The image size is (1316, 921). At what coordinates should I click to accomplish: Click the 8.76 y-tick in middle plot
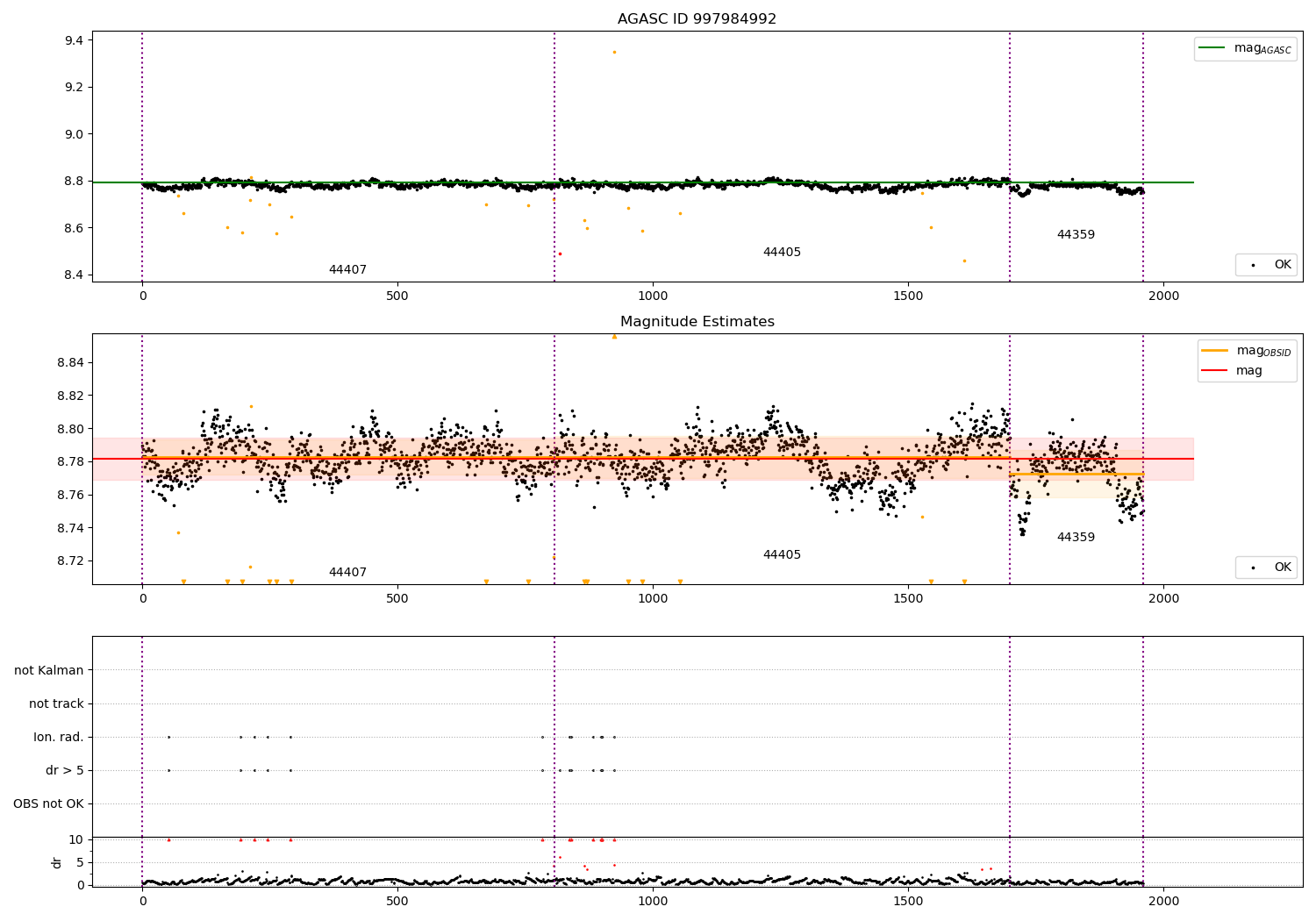point(71,495)
